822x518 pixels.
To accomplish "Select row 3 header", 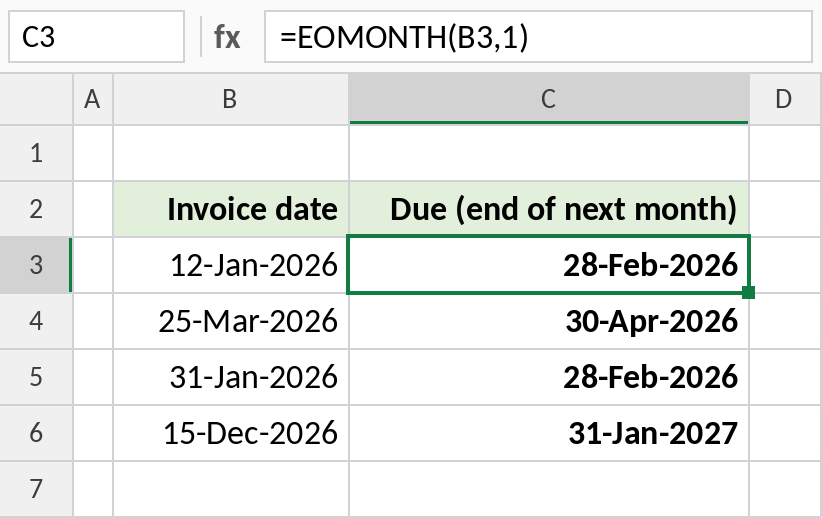I will click(36, 265).
